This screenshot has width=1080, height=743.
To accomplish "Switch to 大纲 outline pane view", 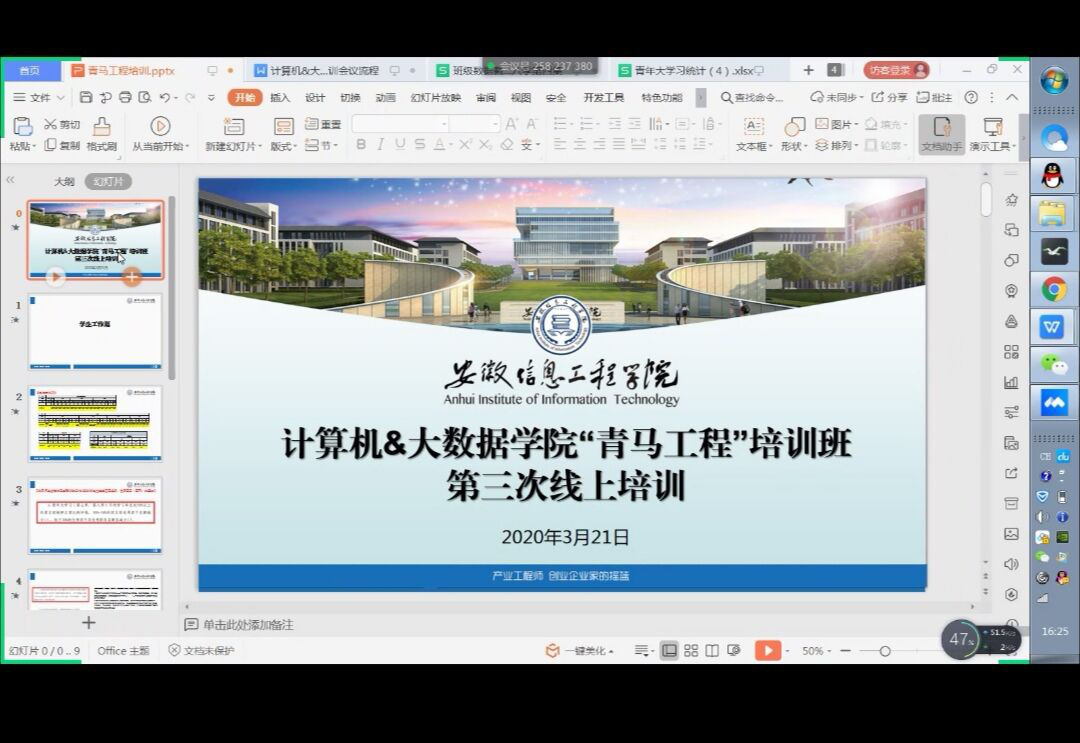I will (x=64, y=182).
